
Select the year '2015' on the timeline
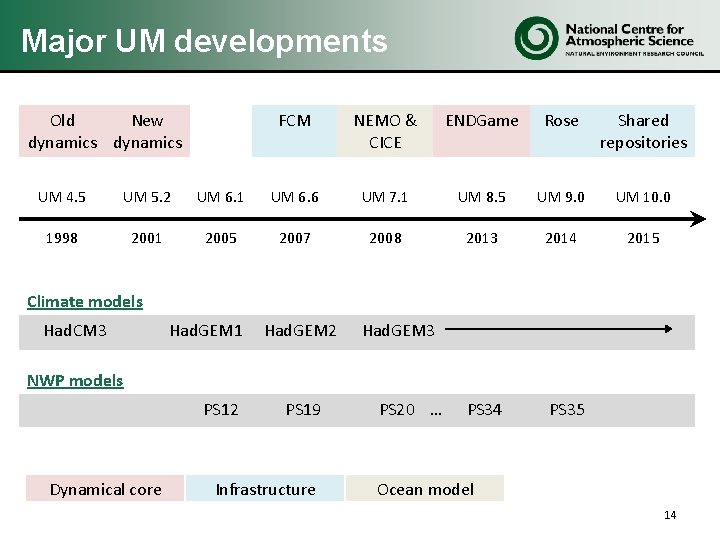[643, 238]
